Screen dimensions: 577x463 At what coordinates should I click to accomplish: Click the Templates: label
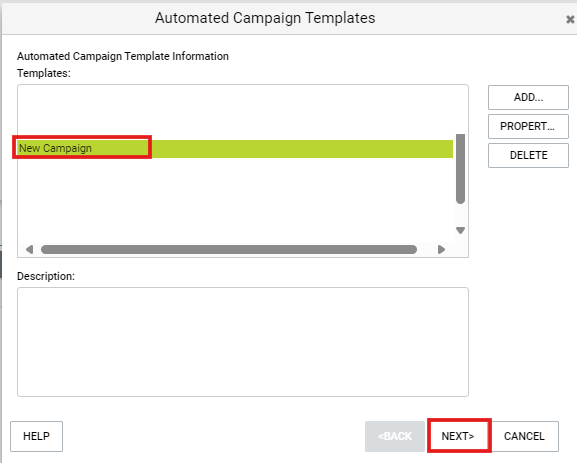point(44,73)
